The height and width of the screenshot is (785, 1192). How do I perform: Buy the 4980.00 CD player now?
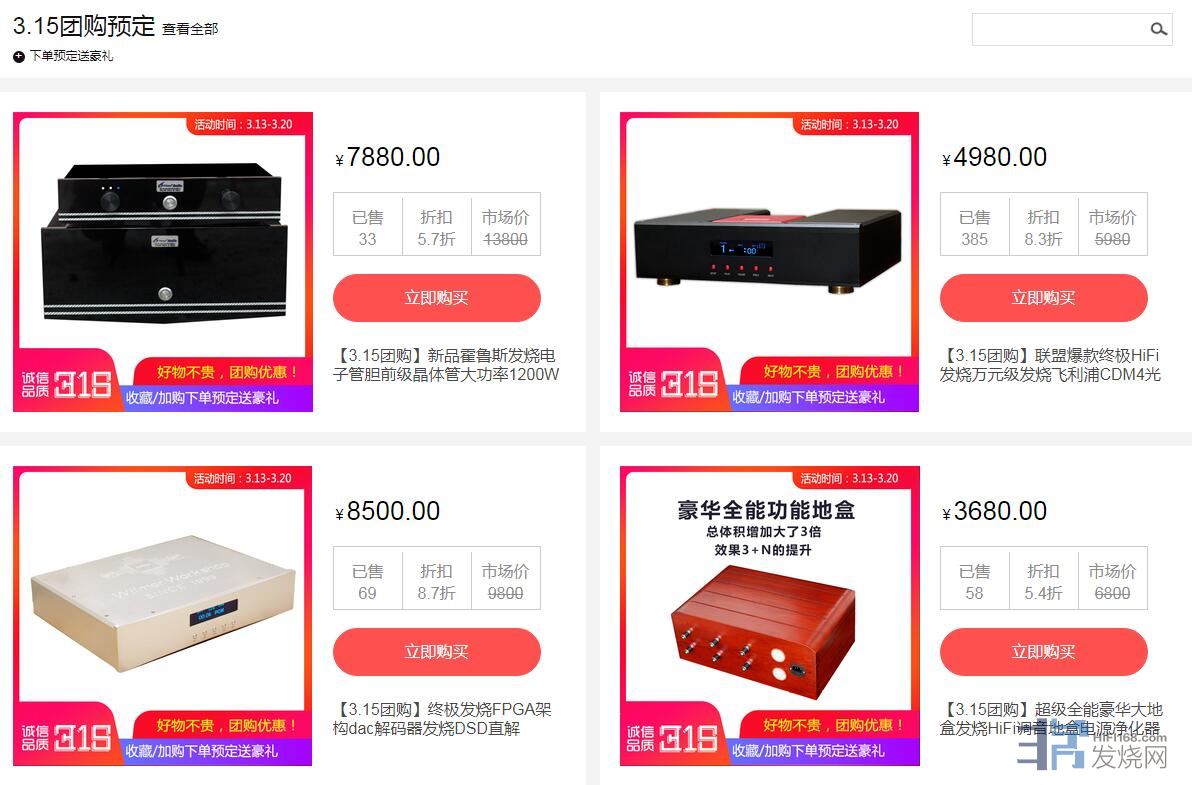click(x=1043, y=298)
